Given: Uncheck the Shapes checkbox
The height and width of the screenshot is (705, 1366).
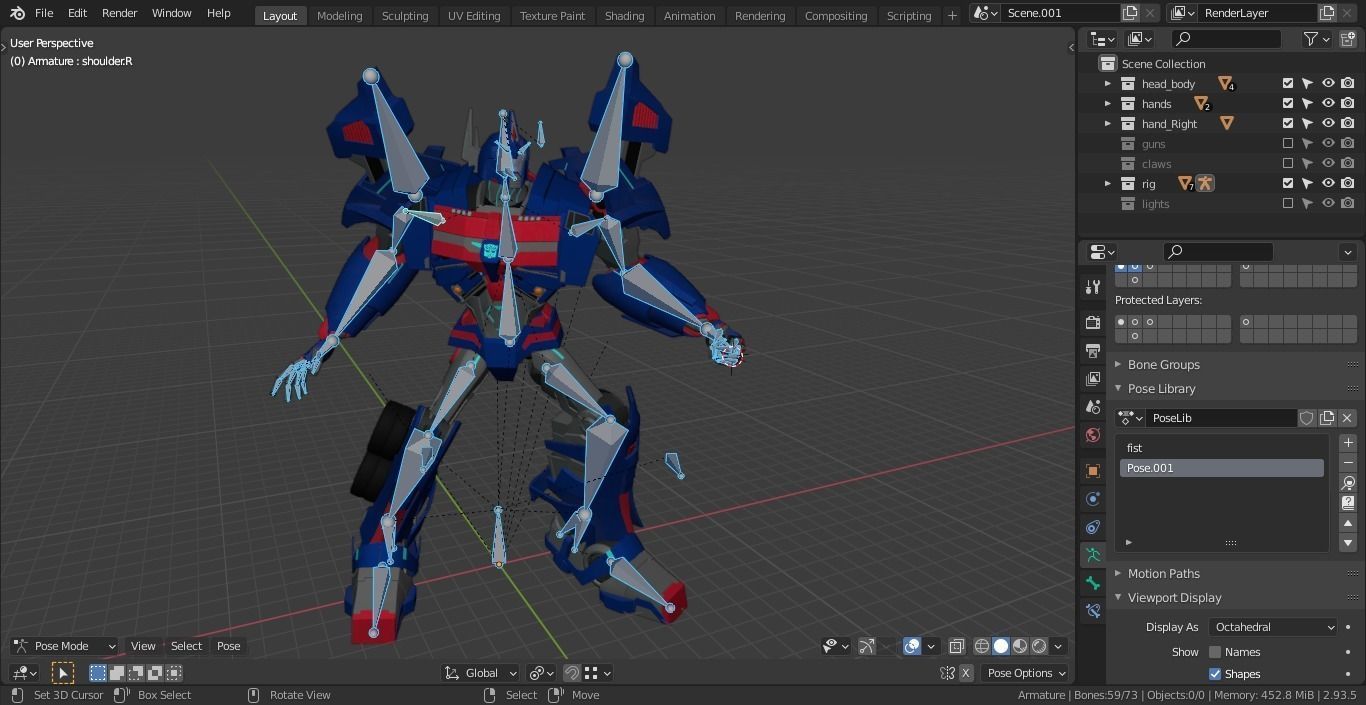Looking at the screenshot, I should click(1215, 674).
